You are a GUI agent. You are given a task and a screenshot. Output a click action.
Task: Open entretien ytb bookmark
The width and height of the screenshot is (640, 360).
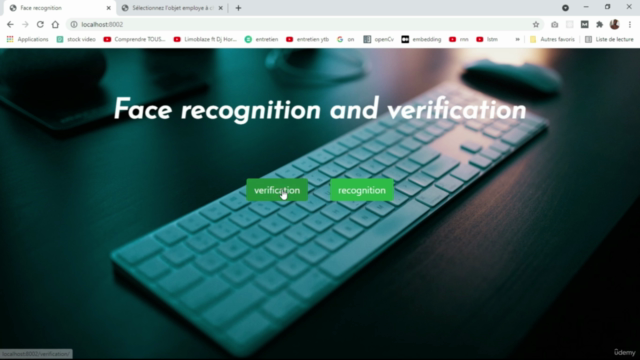pos(308,39)
